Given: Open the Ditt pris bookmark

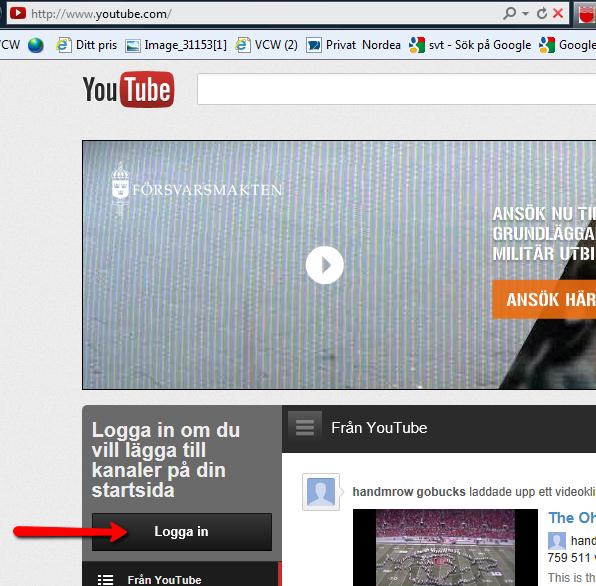Looking at the screenshot, I should click(x=86, y=45).
